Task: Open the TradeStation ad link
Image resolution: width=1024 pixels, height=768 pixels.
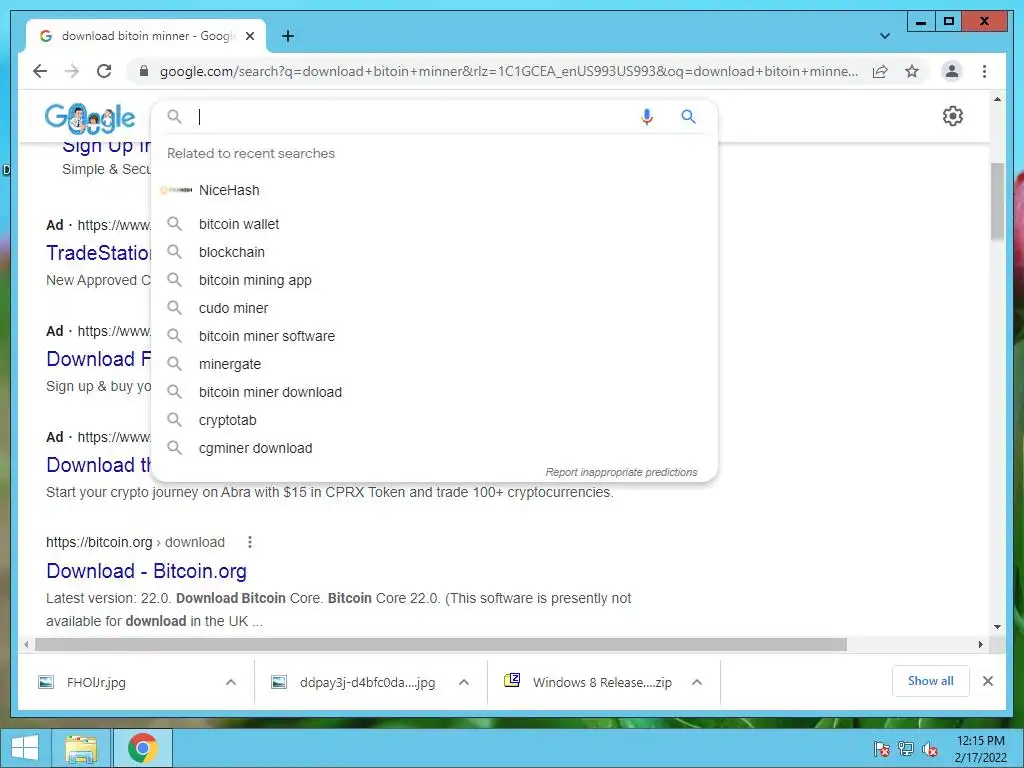Action: tap(99, 253)
